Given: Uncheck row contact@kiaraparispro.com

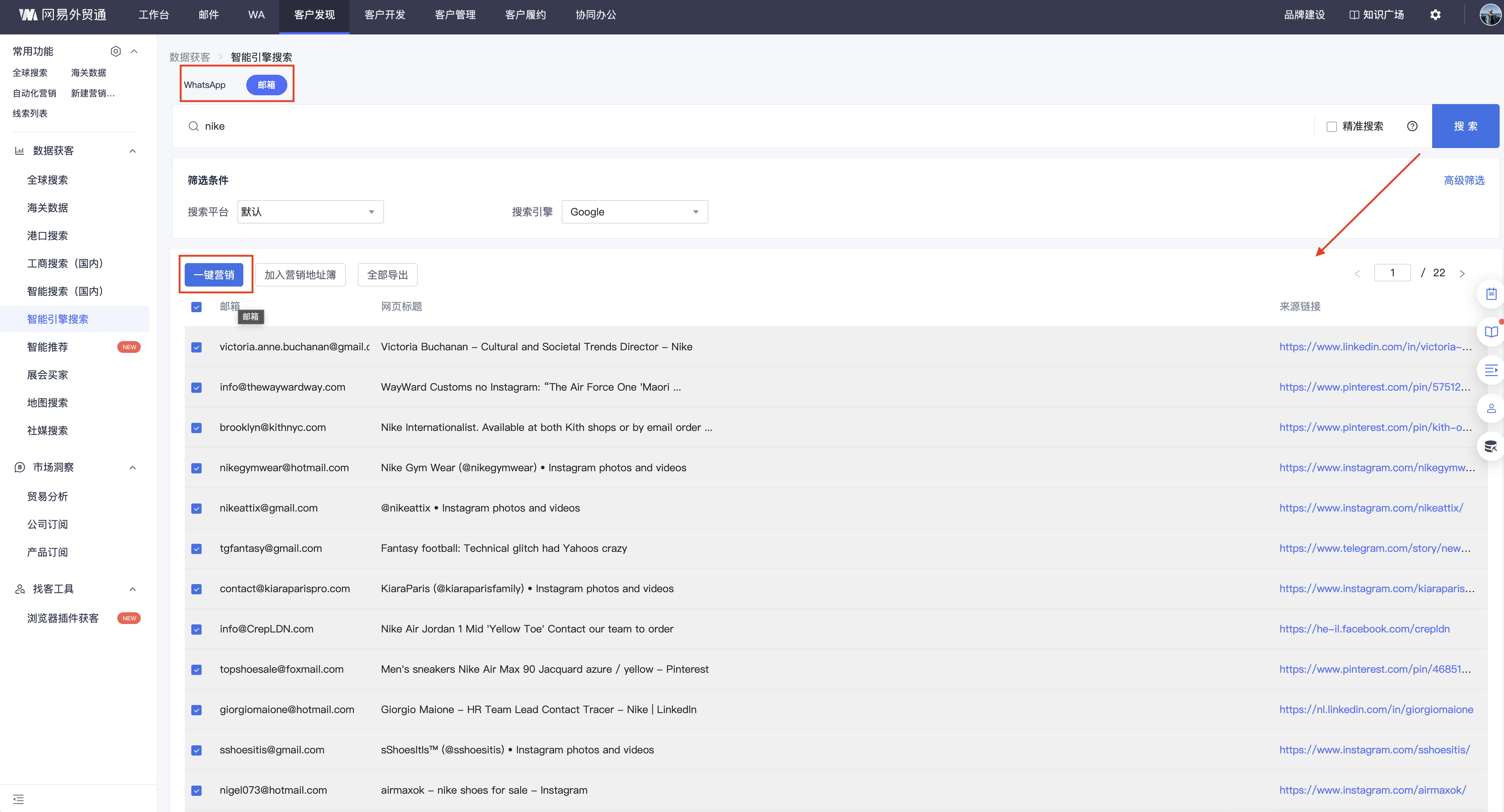Looking at the screenshot, I should pos(196,589).
